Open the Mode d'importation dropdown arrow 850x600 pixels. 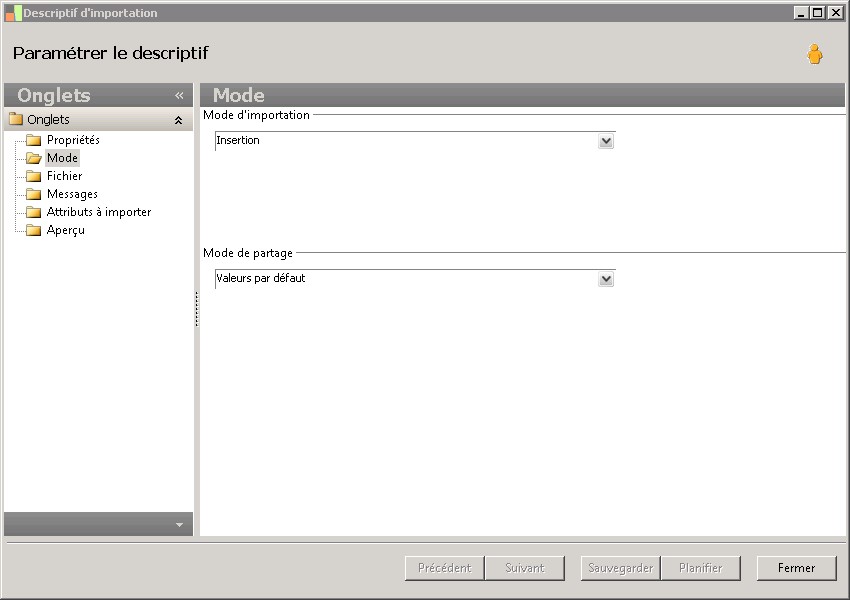click(x=606, y=141)
